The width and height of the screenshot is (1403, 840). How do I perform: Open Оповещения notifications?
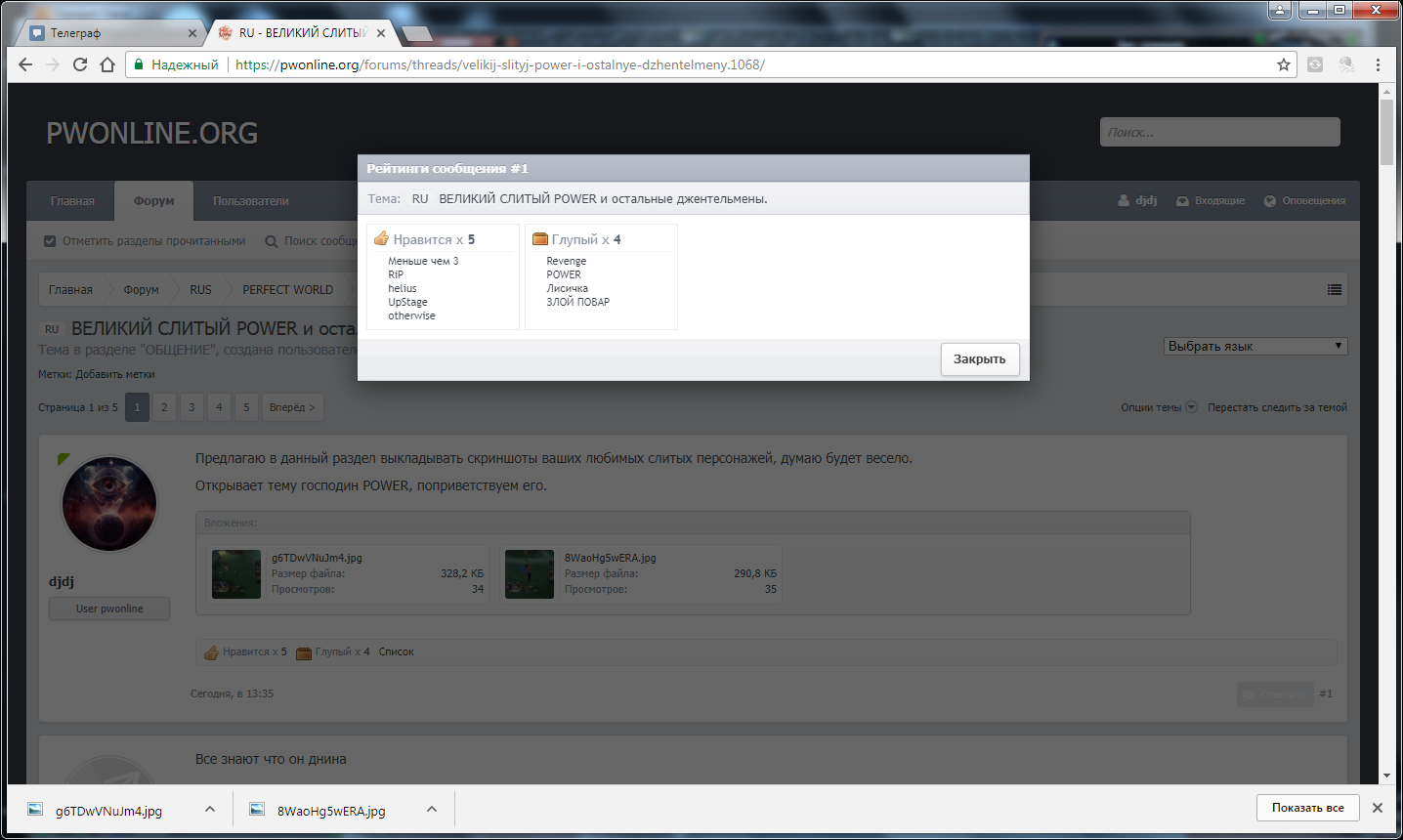[1304, 200]
